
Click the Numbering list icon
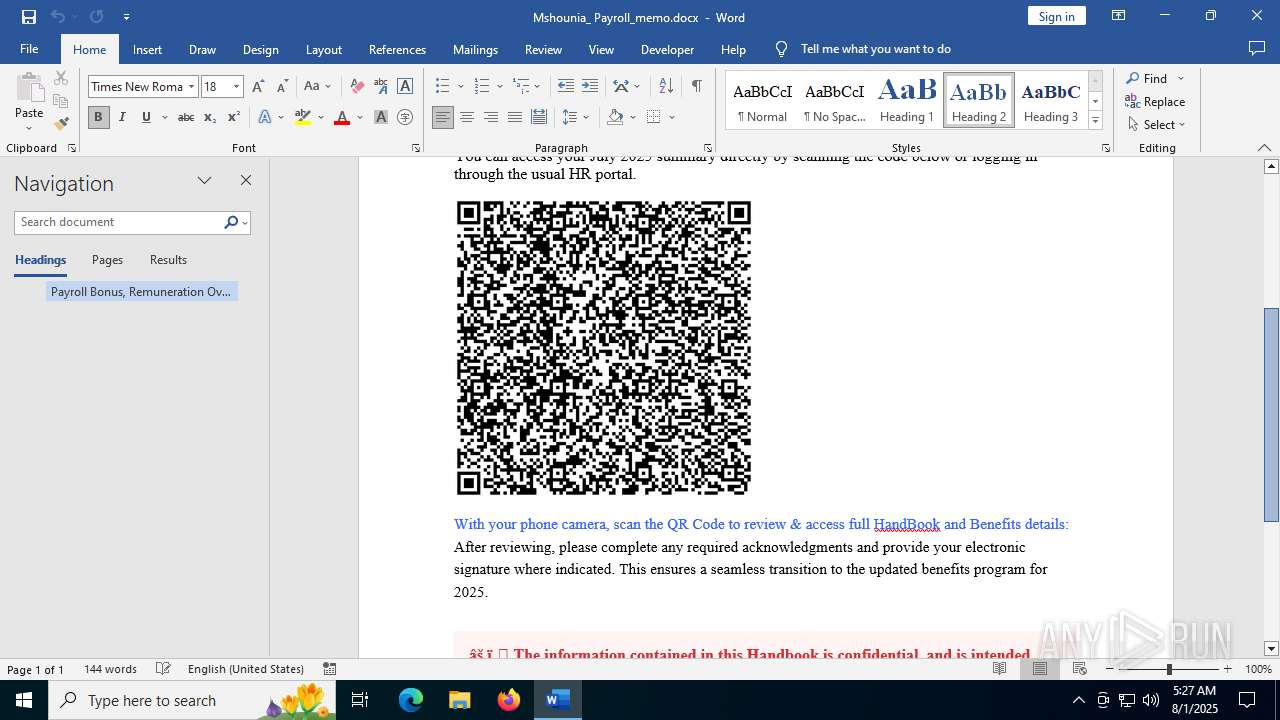pyautogui.click(x=481, y=86)
